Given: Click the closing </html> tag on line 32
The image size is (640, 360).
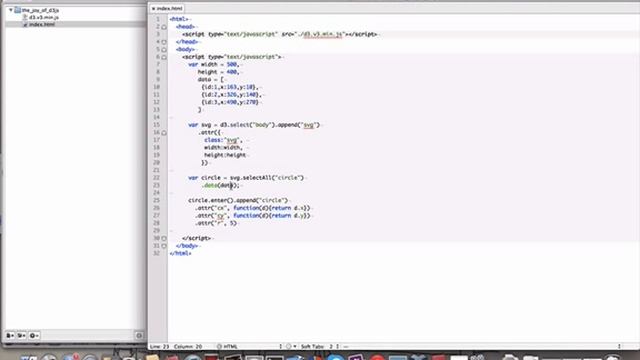Looking at the screenshot, I should (x=180, y=253).
